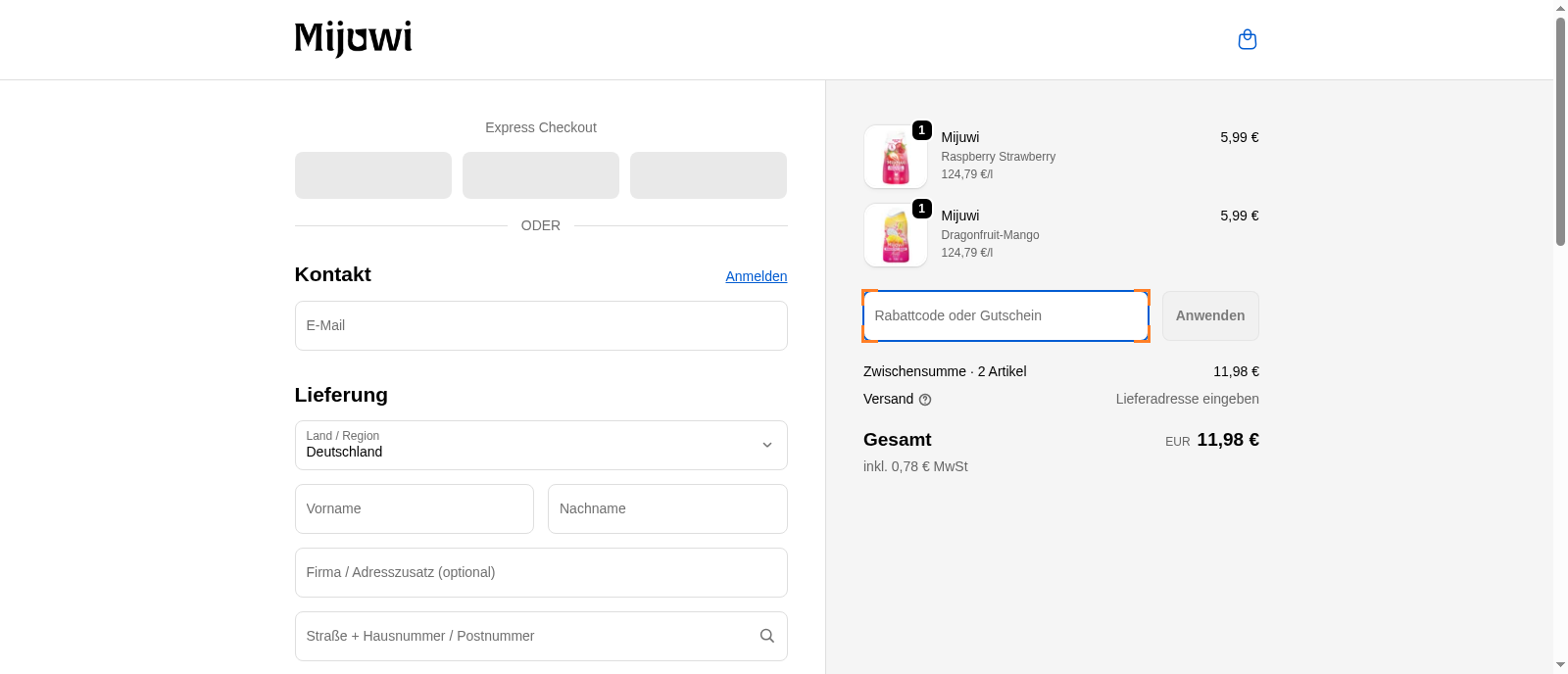Click the Raspberry Strawberry quantity badge
Viewport: 1568px width, 674px height.
[x=921, y=130]
